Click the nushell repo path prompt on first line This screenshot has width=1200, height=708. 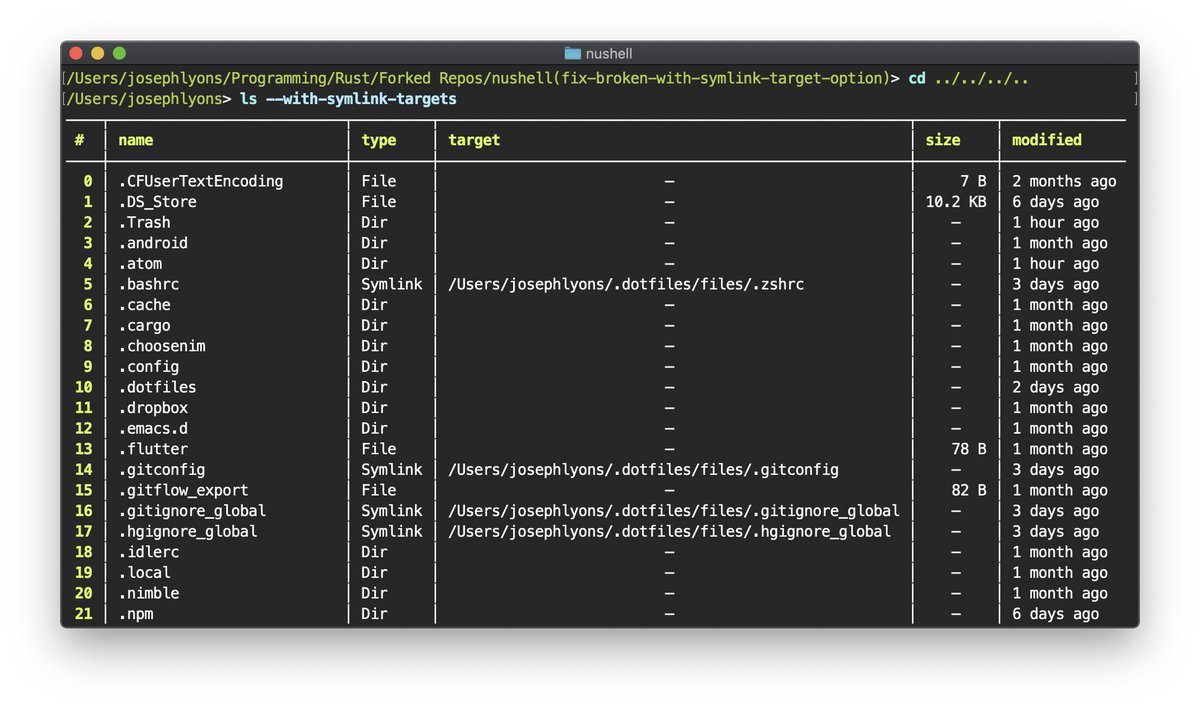481,78
